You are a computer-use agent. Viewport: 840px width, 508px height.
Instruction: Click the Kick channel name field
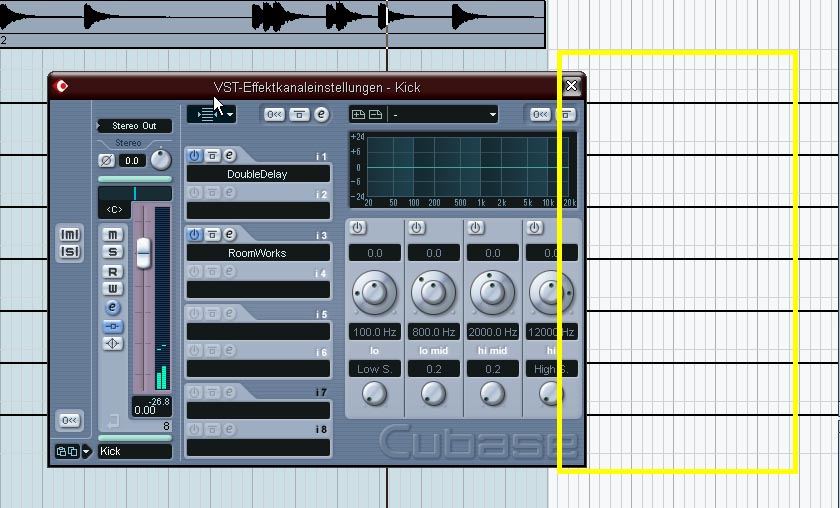click(135, 451)
